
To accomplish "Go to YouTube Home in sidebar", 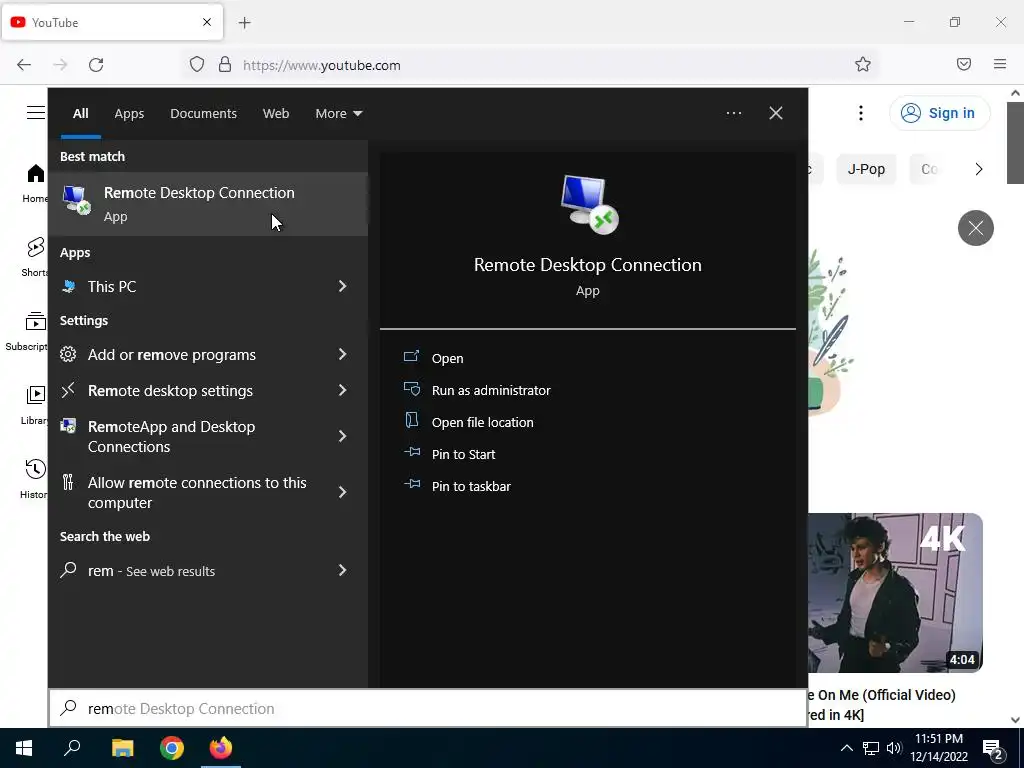I will [x=34, y=184].
